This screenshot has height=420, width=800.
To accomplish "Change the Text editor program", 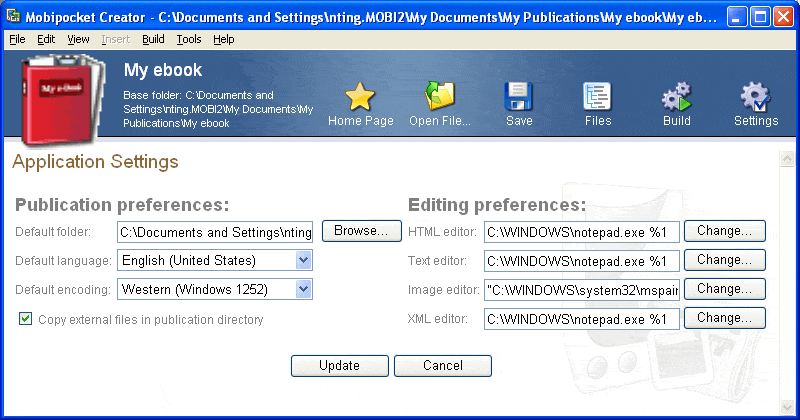I will pos(724,260).
